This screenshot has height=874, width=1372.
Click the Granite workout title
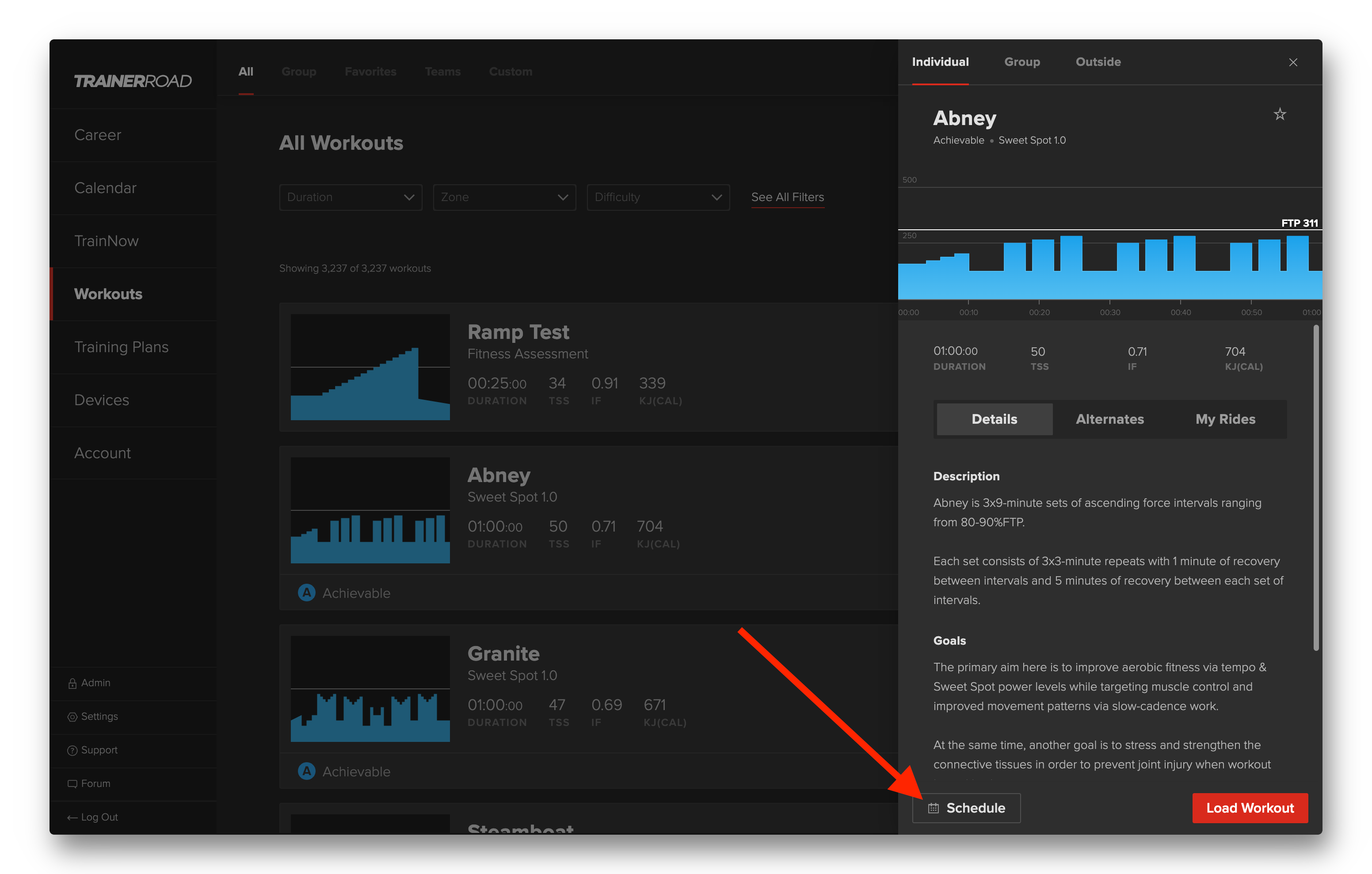(503, 653)
